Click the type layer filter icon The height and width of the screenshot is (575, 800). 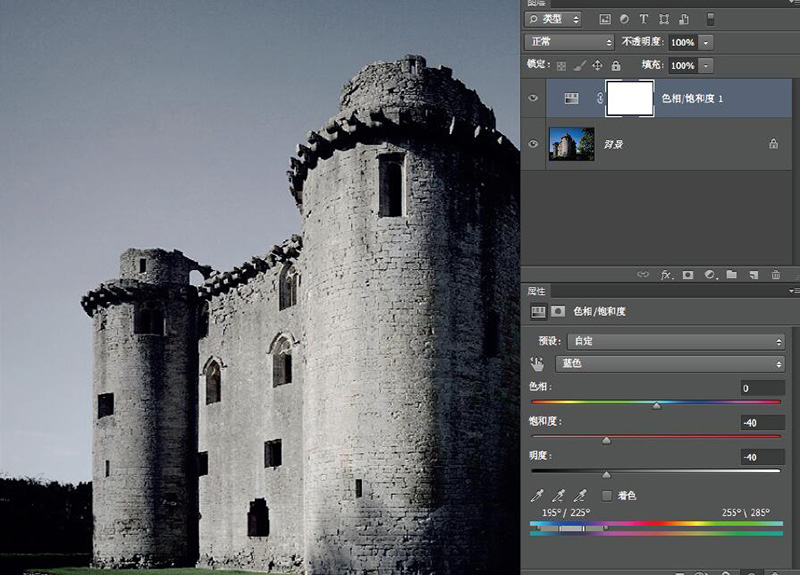click(x=643, y=19)
